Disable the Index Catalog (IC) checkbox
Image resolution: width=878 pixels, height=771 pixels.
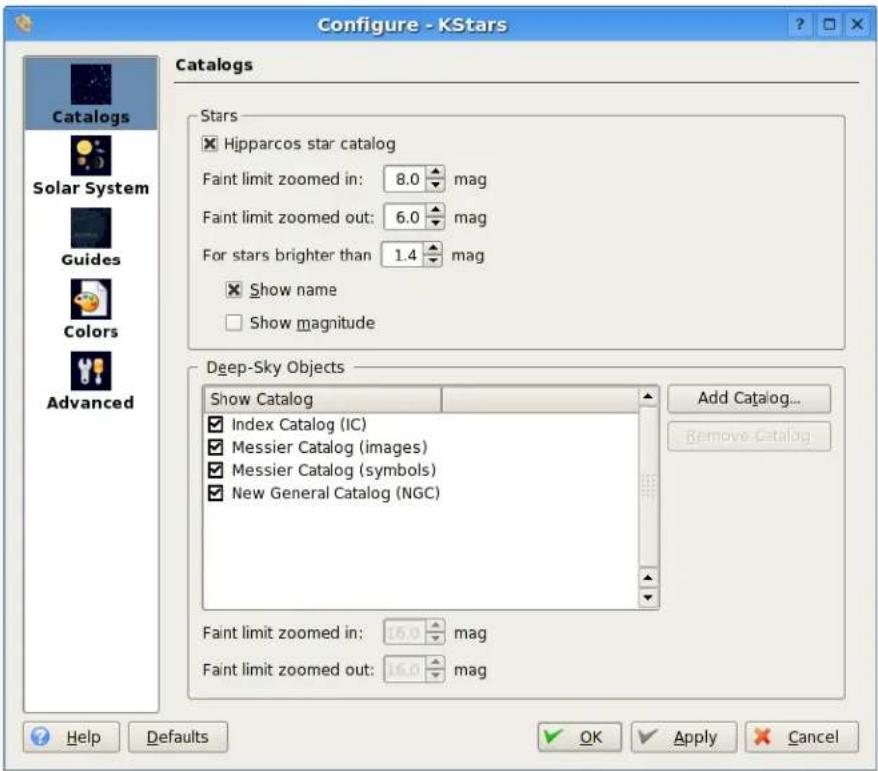(x=216, y=424)
